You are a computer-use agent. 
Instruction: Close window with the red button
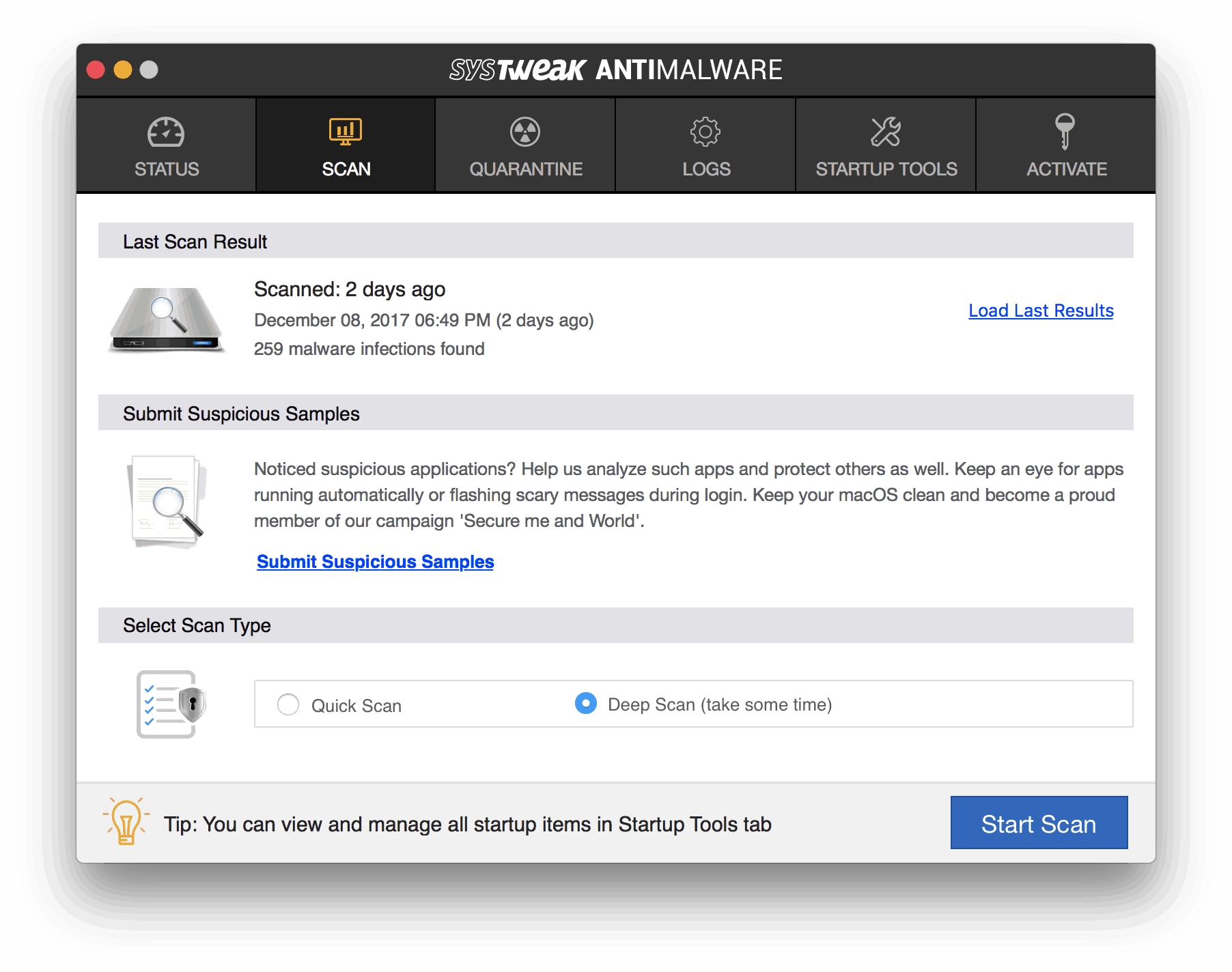[x=96, y=70]
